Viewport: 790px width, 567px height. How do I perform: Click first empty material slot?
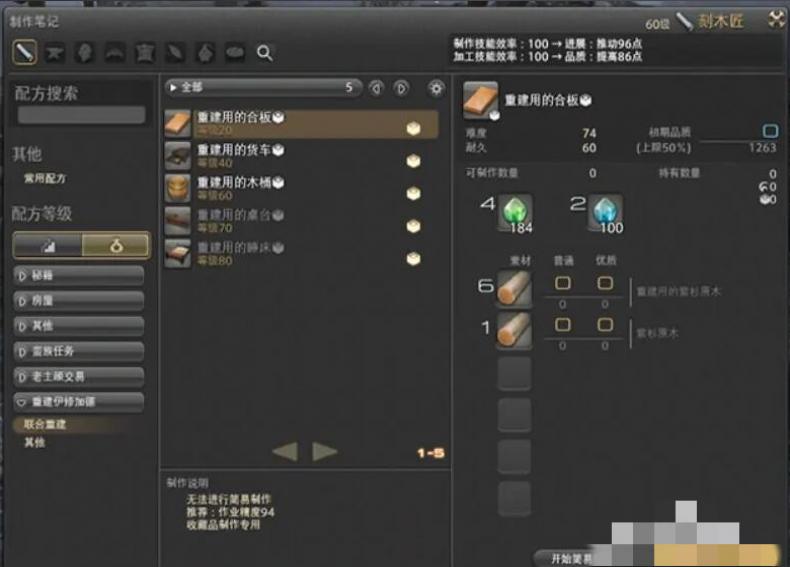click(514, 373)
